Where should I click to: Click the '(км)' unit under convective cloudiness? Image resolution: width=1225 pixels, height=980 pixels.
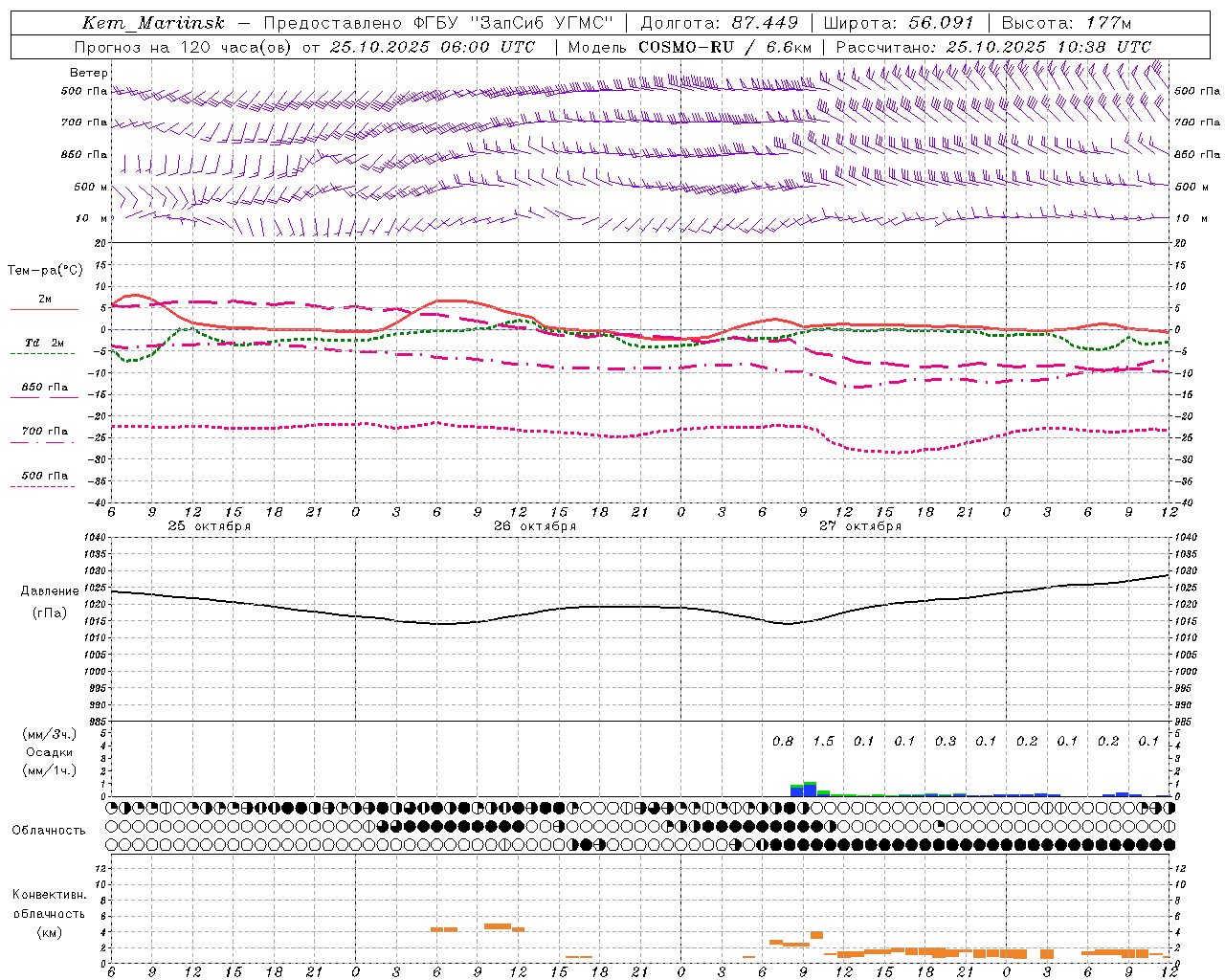pyautogui.click(x=50, y=932)
